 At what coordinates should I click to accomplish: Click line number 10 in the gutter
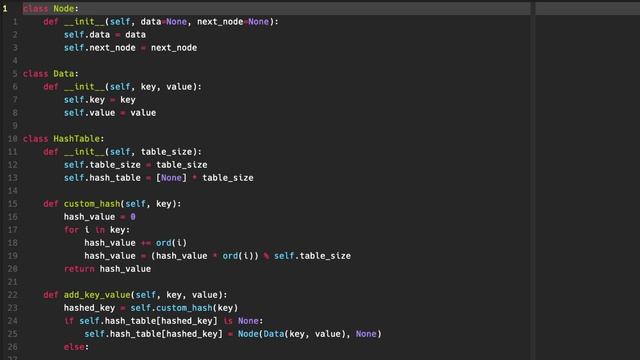pos(13,139)
